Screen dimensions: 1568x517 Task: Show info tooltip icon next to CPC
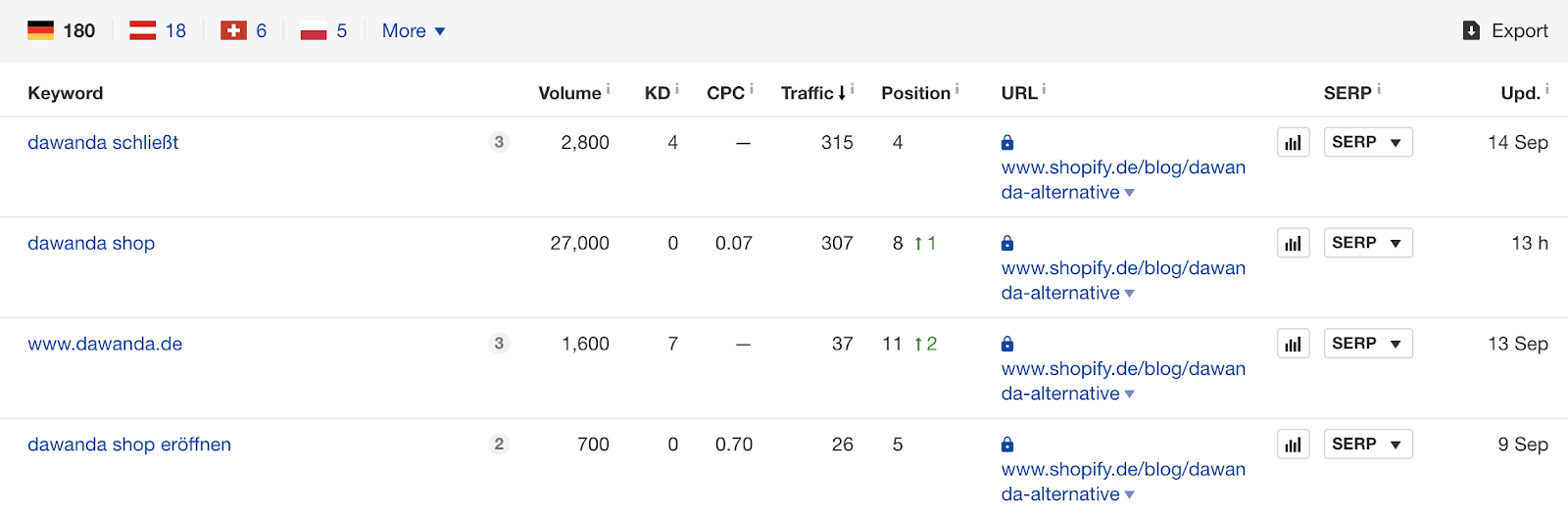click(x=752, y=89)
